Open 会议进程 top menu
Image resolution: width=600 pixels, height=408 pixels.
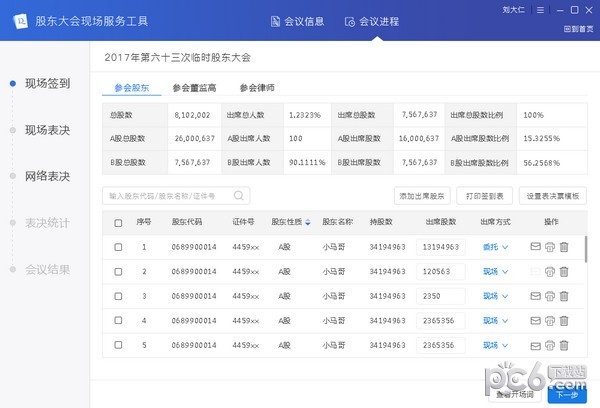coord(372,21)
